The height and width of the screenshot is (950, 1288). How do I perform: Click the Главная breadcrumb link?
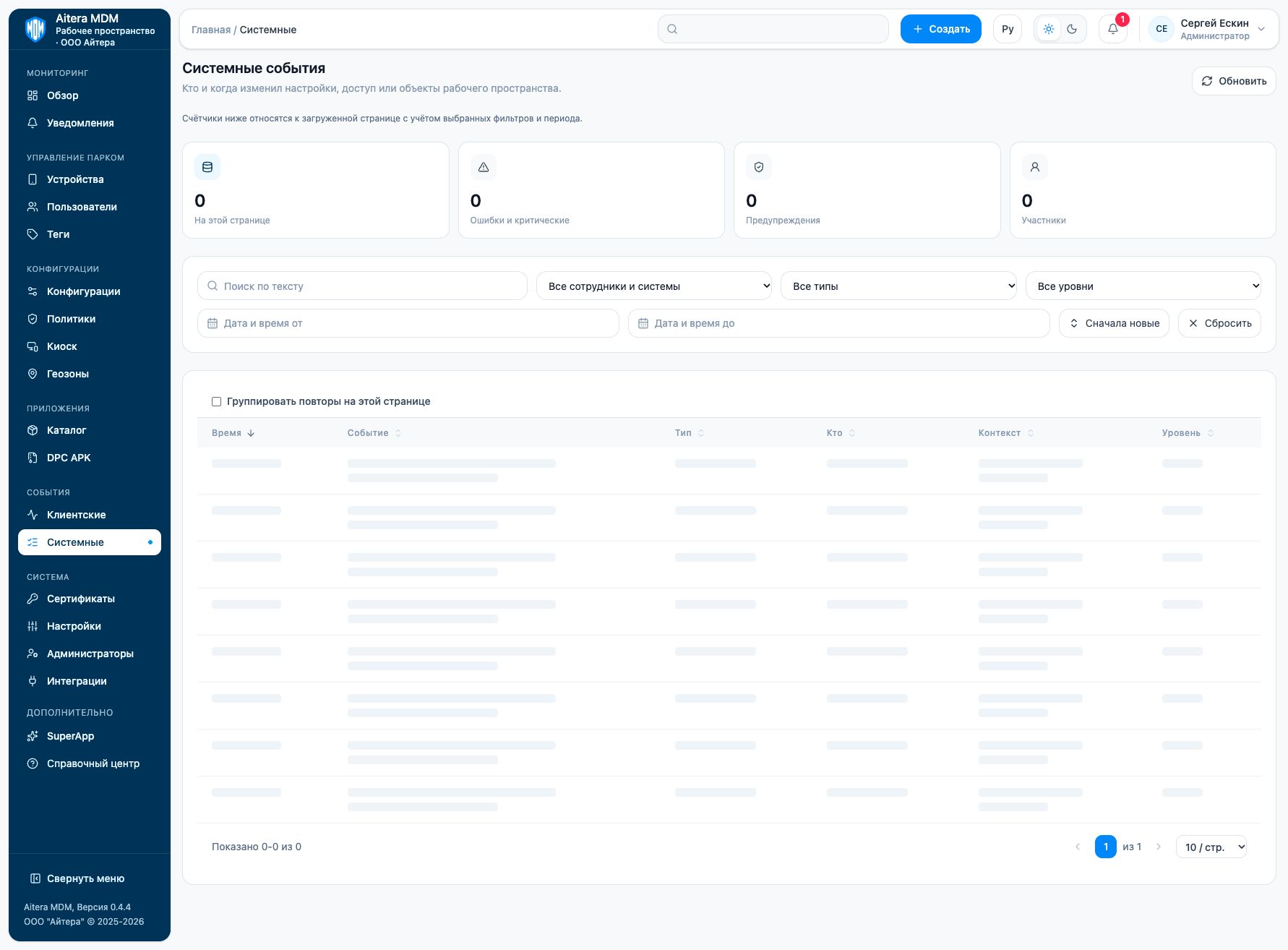click(x=211, y=30)
